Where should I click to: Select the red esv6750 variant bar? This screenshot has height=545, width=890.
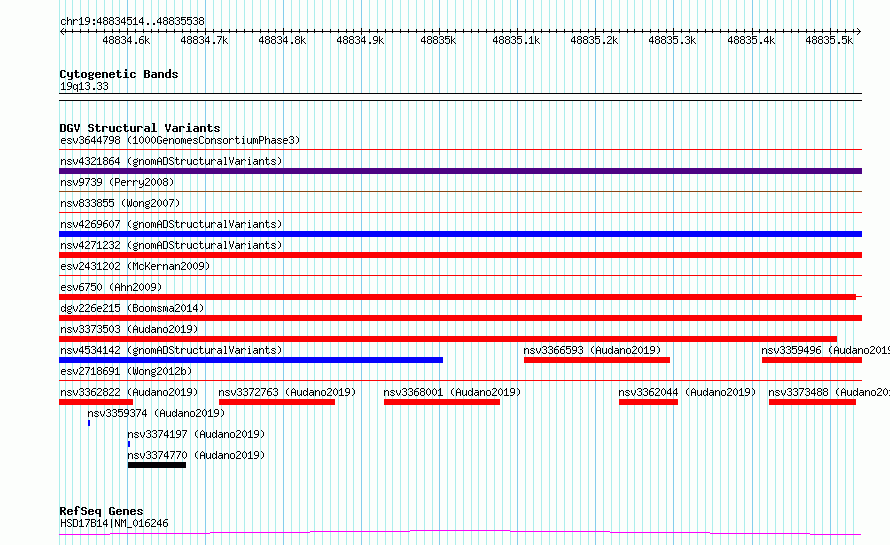pyautogui.click(x=457, y=297)
